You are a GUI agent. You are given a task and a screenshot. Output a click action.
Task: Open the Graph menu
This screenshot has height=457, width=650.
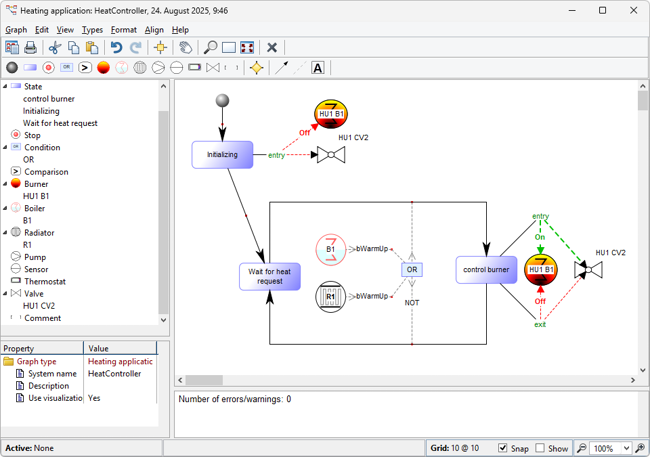point(16,30)
